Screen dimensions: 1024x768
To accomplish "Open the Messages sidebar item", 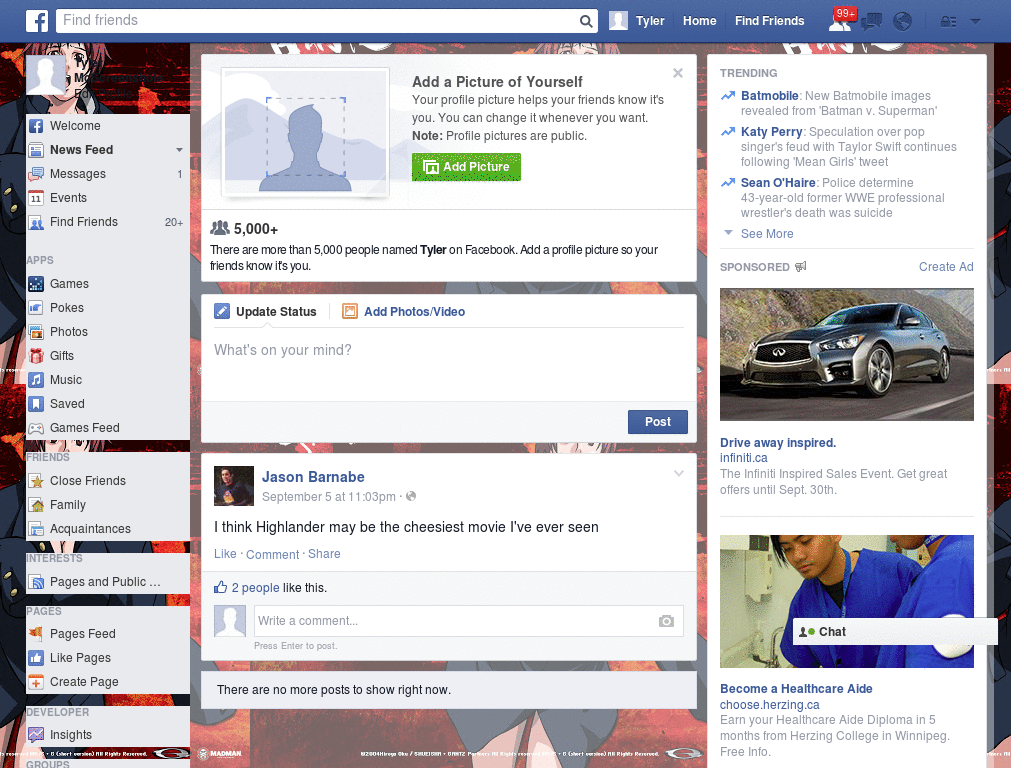I will [107, 174].
